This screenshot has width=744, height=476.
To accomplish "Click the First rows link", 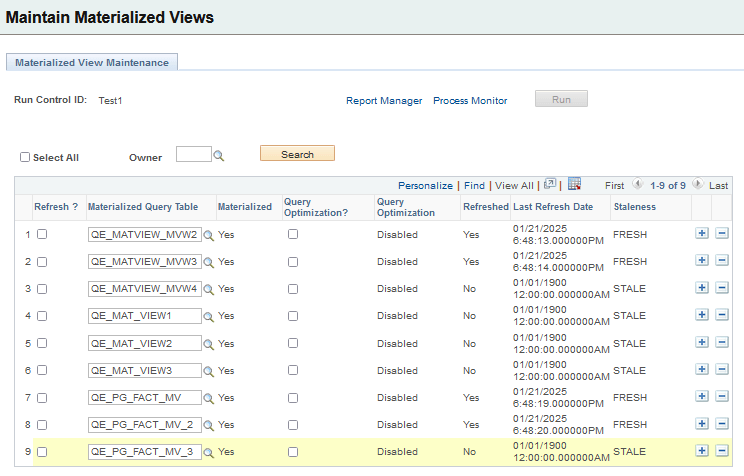I will pyautogui.click(x=614, y=186).
